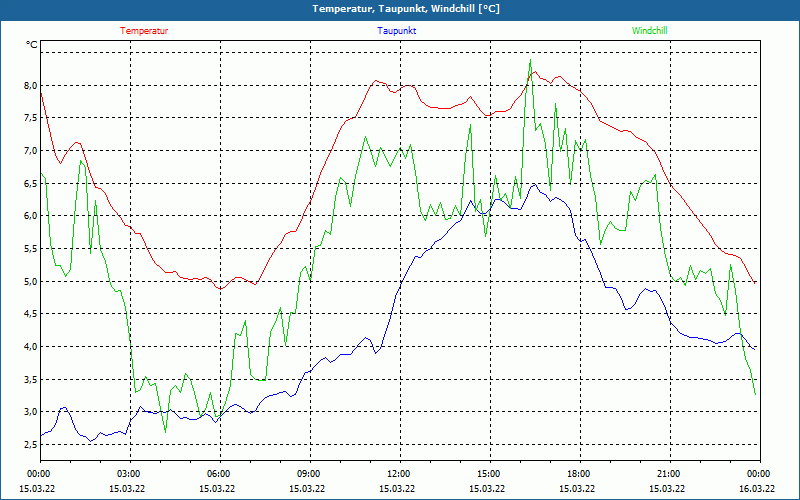Viewport: 800px width, 500px height.
Task: Click the 7,5 y-axis value
Action: pyautogui.click(x=31, y=118)
